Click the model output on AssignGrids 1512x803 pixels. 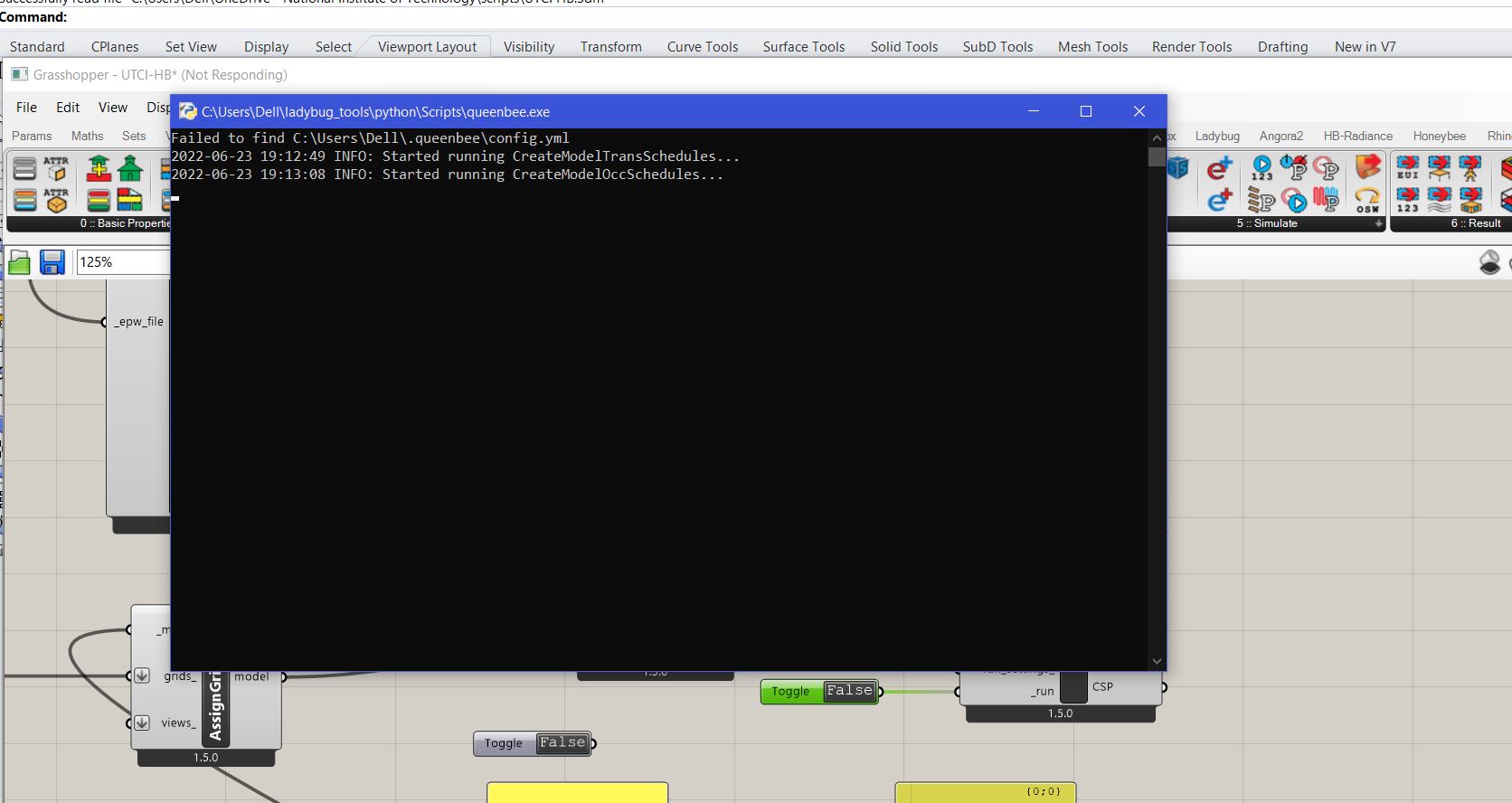point(251,676)
